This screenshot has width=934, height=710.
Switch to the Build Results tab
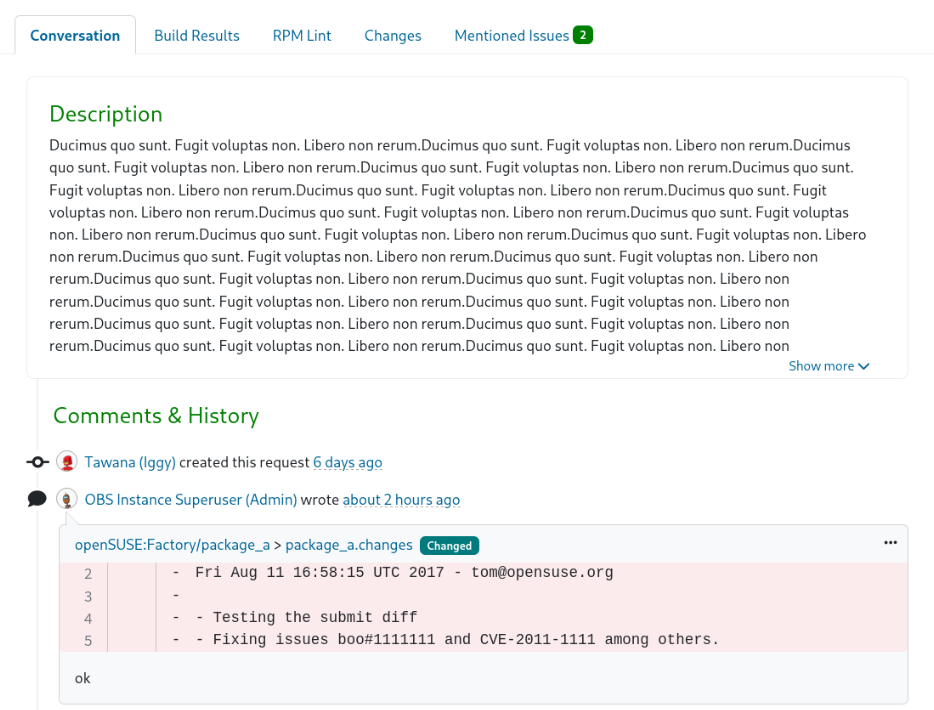[x=197, y=36]
